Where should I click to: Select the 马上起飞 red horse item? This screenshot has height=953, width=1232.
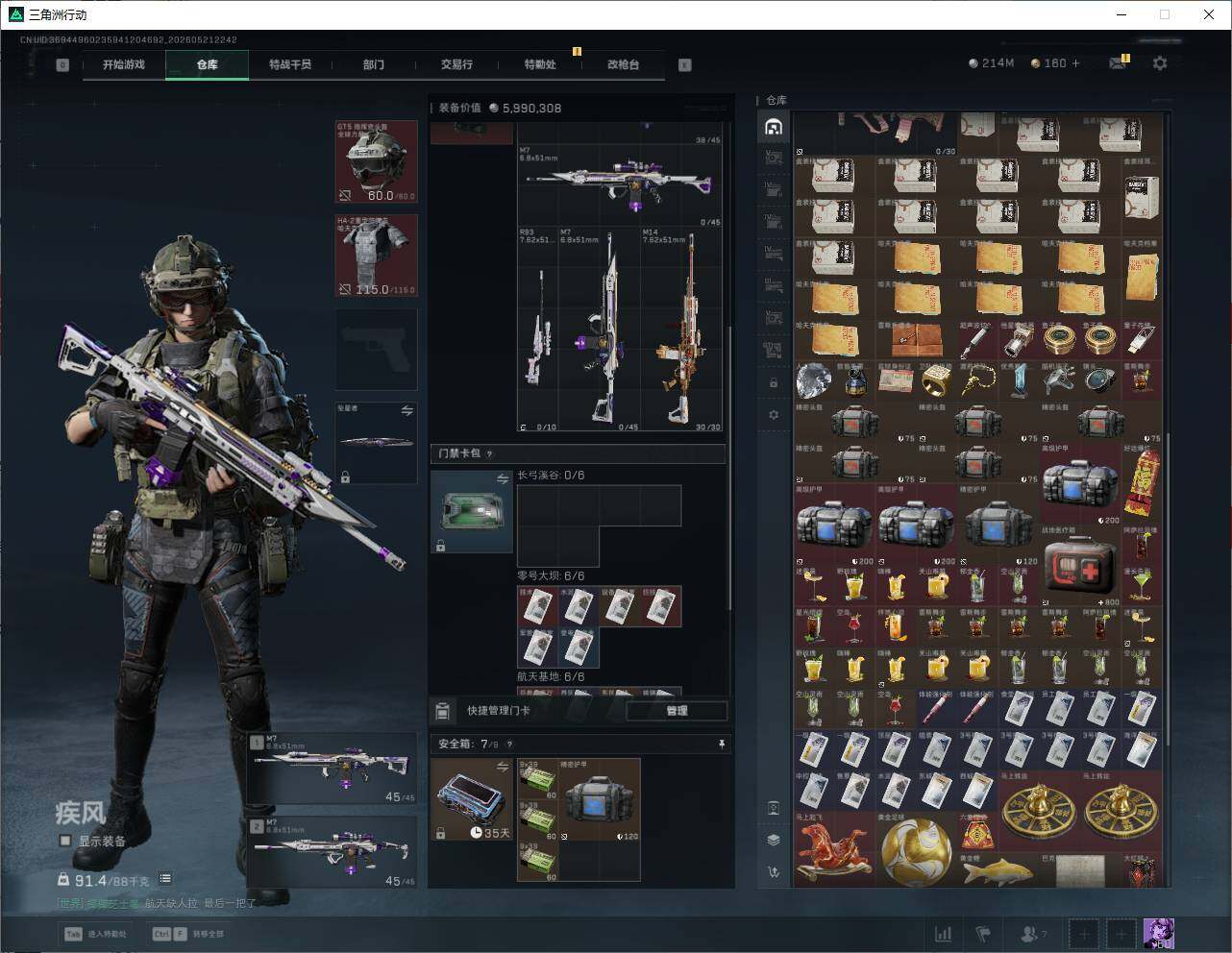click(834, 850)
